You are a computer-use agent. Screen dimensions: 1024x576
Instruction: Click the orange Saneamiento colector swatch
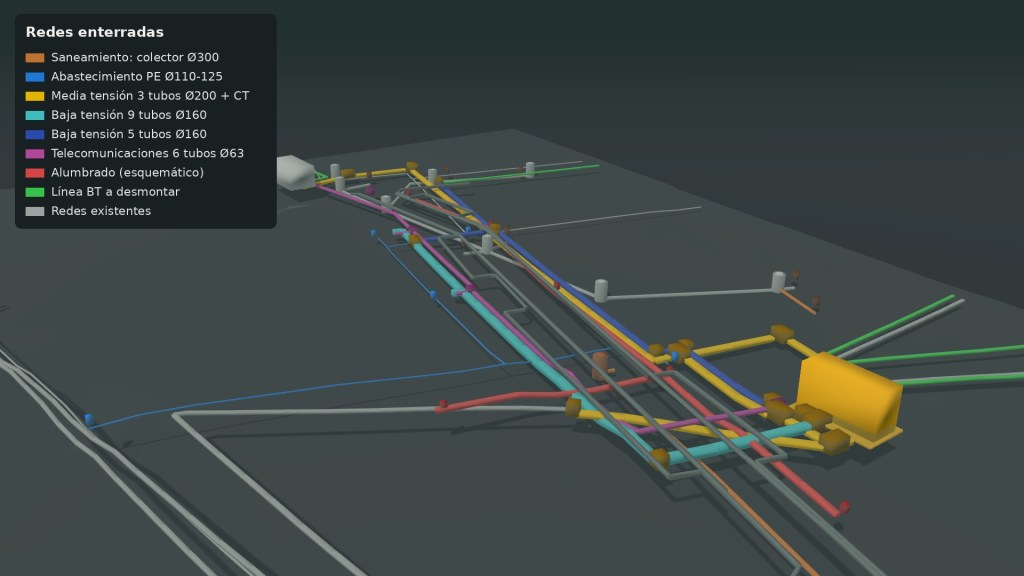click(35, 57)
